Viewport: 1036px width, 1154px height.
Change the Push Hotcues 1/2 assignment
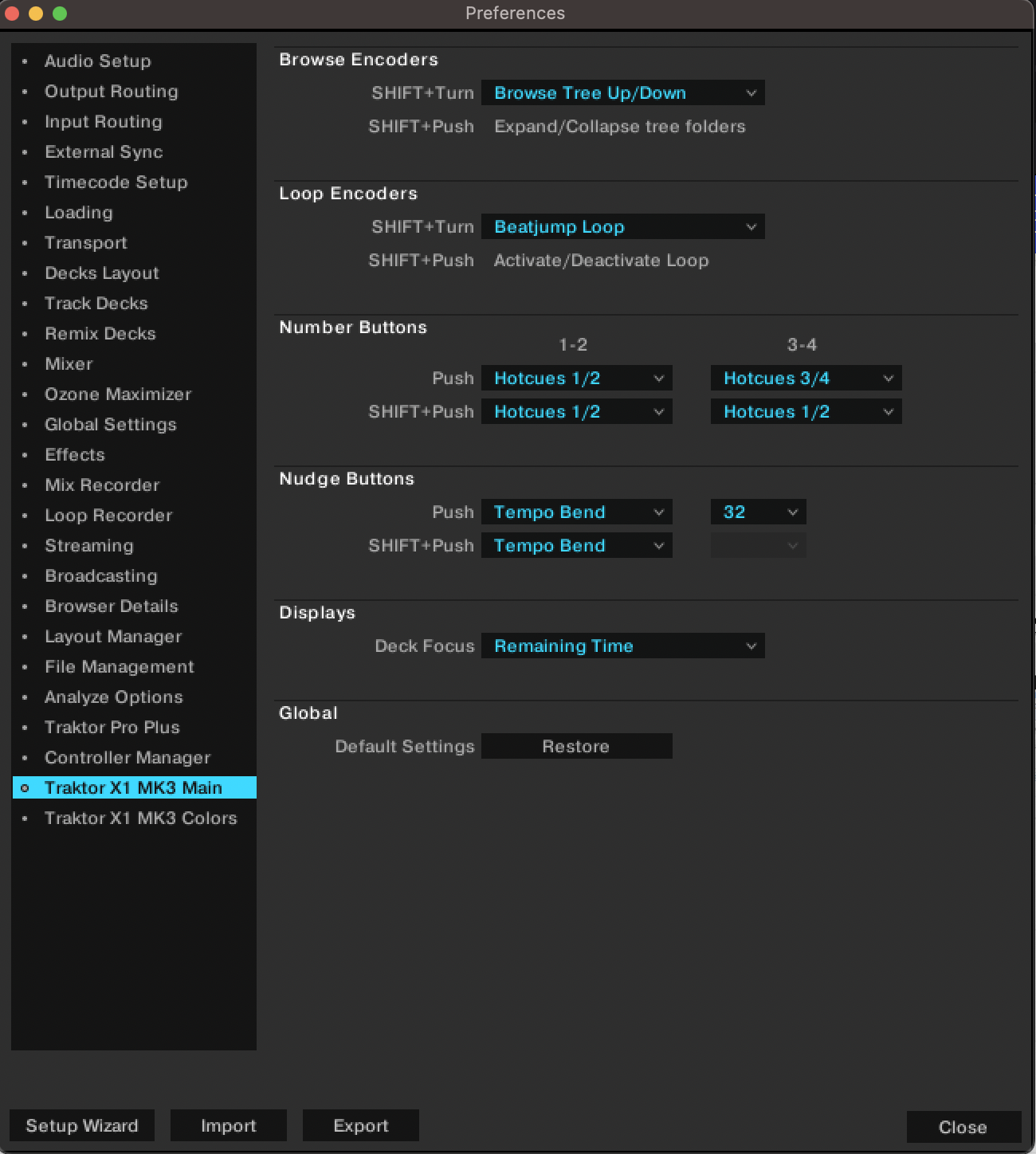576,378
